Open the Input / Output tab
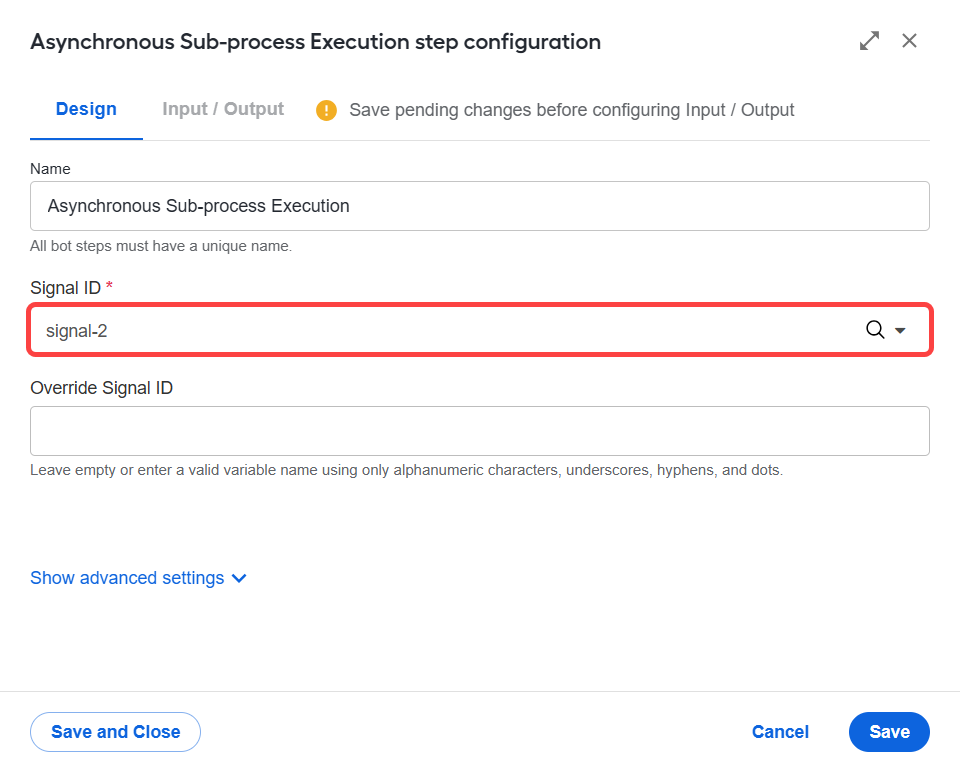This screenshot has height=768, width=960. (x=223, y=109)
